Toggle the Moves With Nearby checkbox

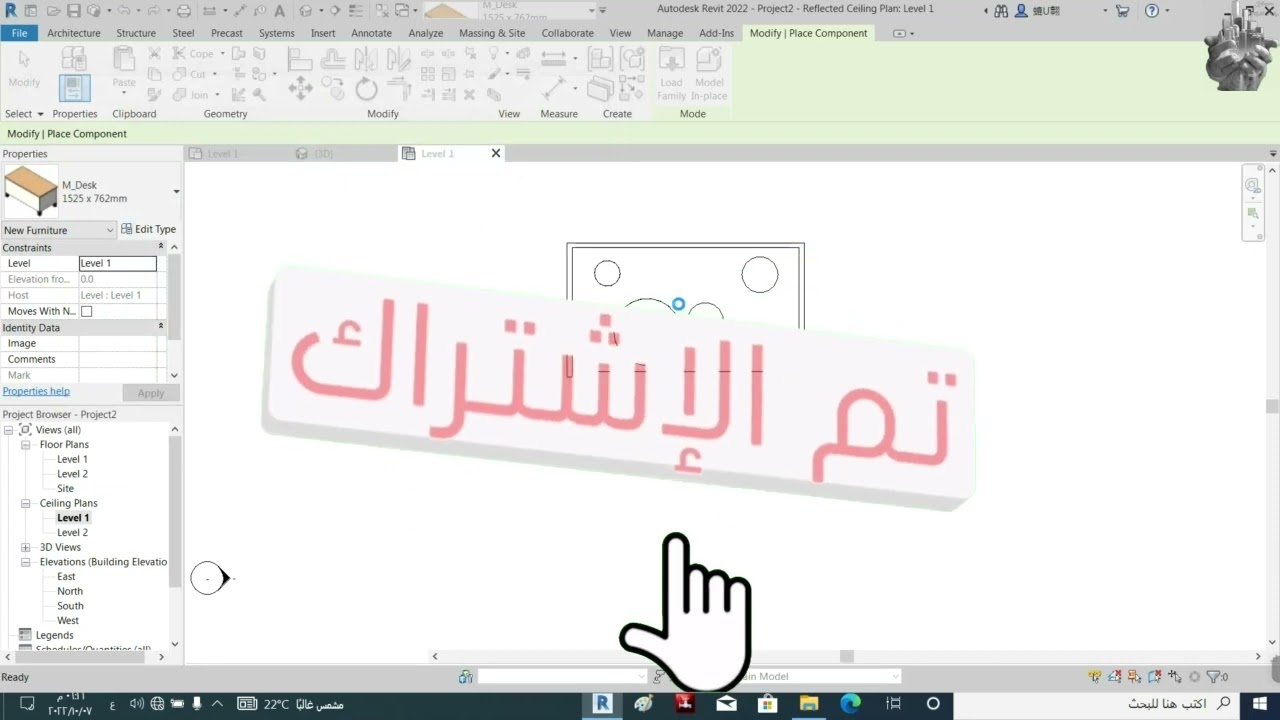tap(86, 311)
